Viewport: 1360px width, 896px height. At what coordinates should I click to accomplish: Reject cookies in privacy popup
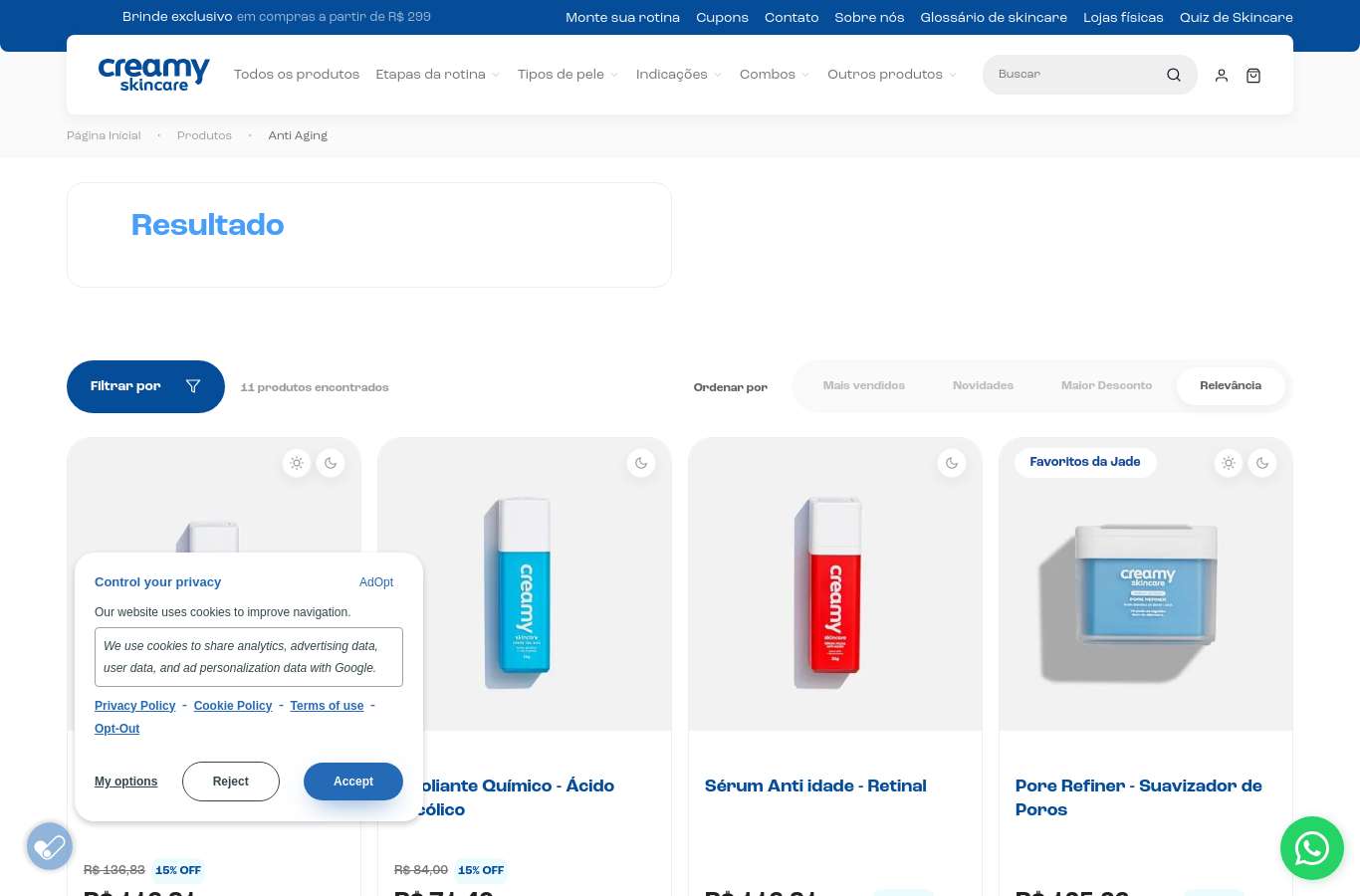pos(231,782)
